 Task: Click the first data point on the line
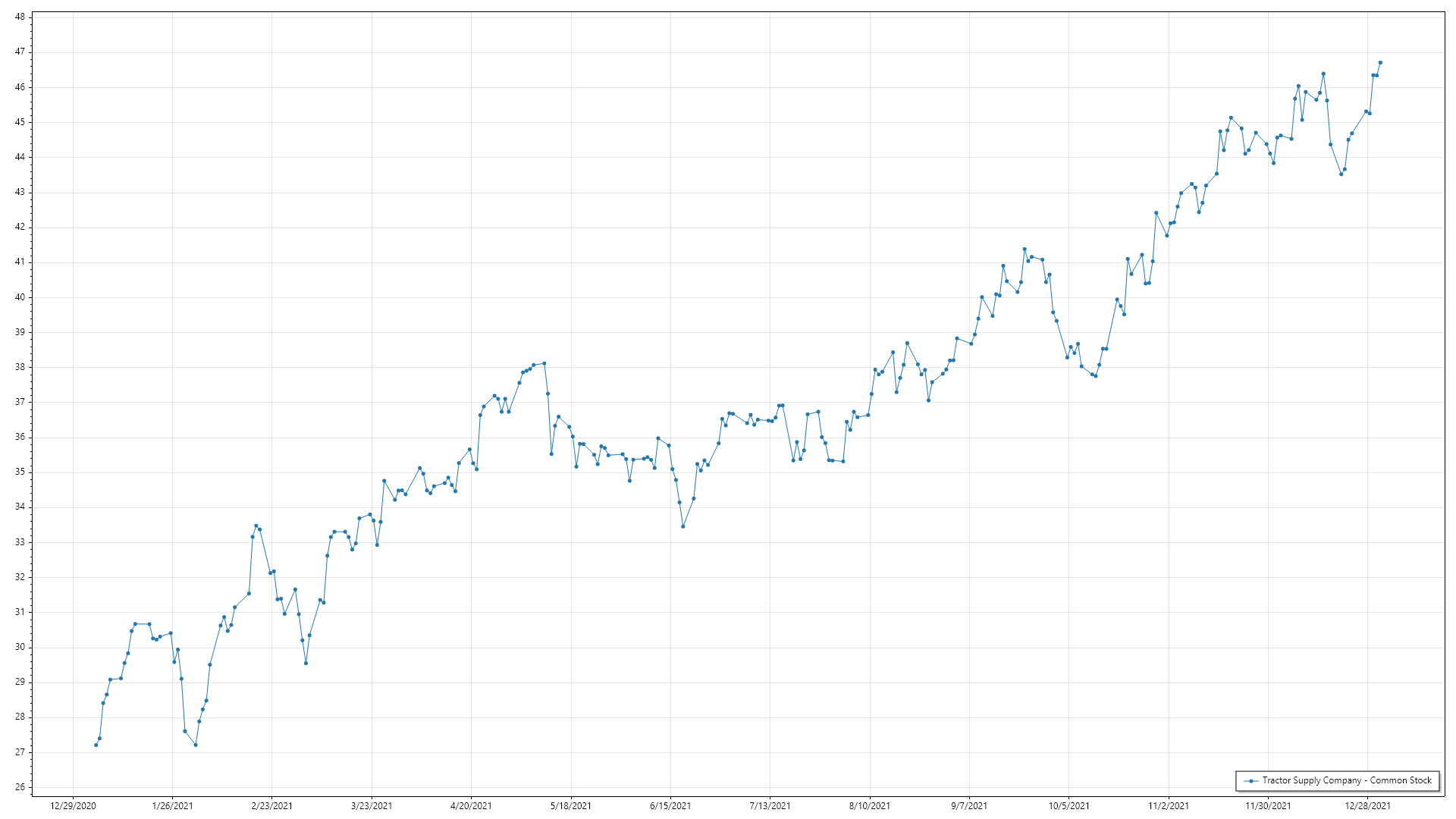(96, 745)
